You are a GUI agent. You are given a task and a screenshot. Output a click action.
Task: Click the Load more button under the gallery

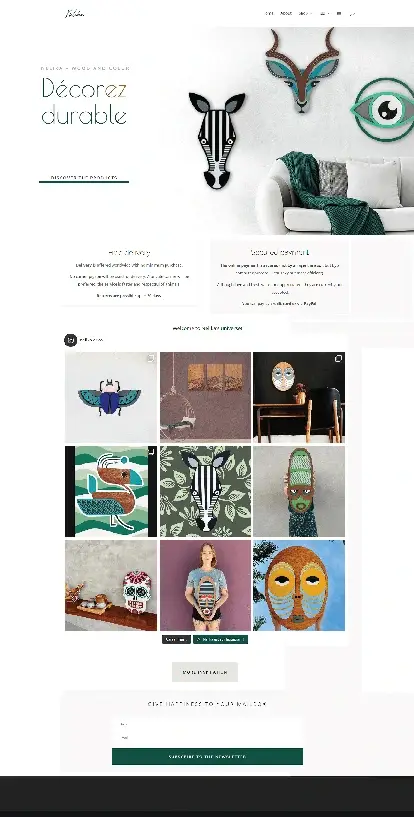[x=176, y=639]
